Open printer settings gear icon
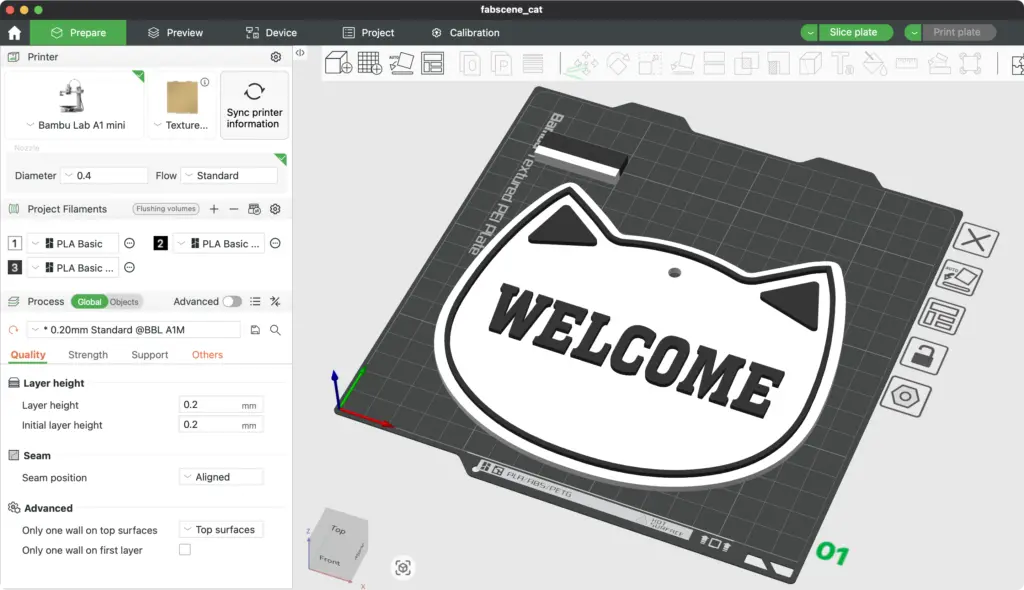This screenshot has width=1024, height=590. coord(276,57)
